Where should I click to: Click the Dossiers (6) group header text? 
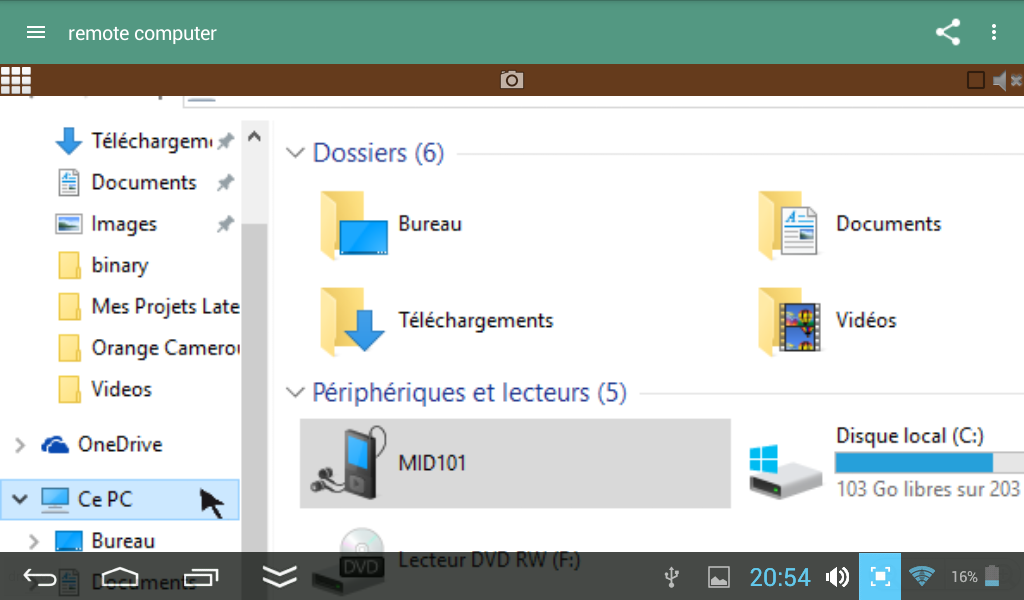click(x=379, y=153)
